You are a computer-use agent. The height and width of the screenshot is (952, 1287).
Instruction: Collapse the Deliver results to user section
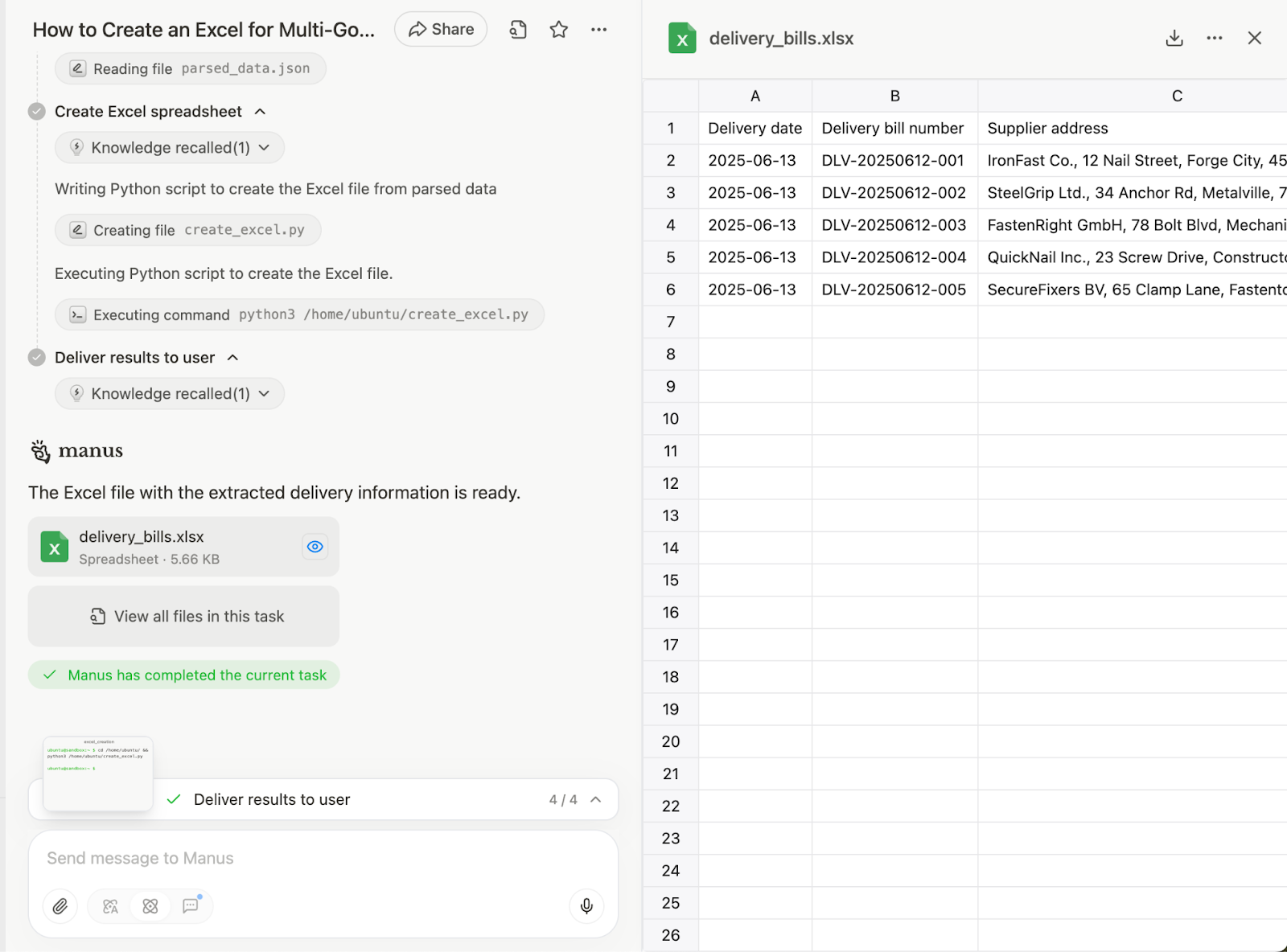[232, 358]
